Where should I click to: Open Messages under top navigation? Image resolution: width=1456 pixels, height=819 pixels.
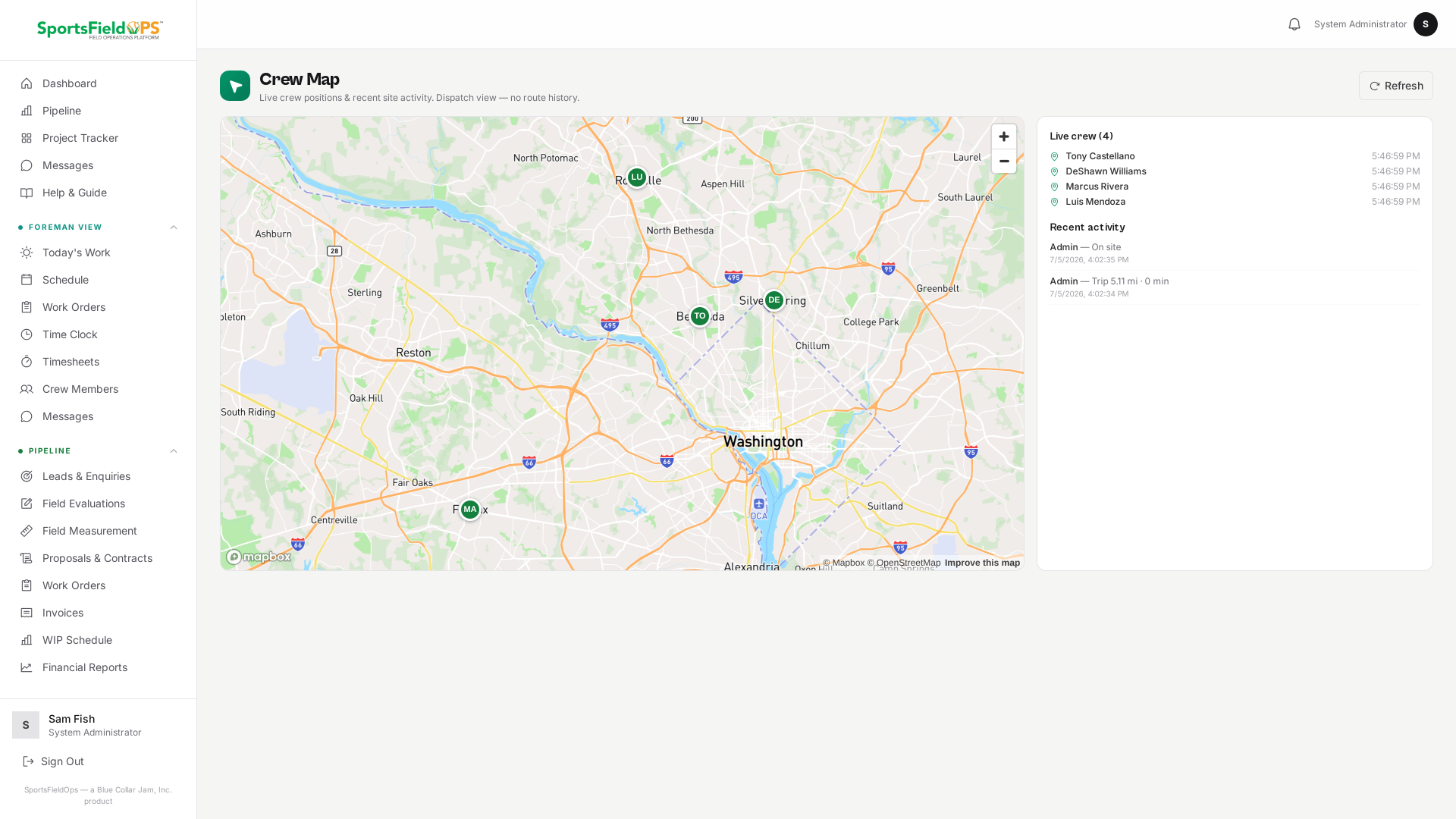point(99,165)
